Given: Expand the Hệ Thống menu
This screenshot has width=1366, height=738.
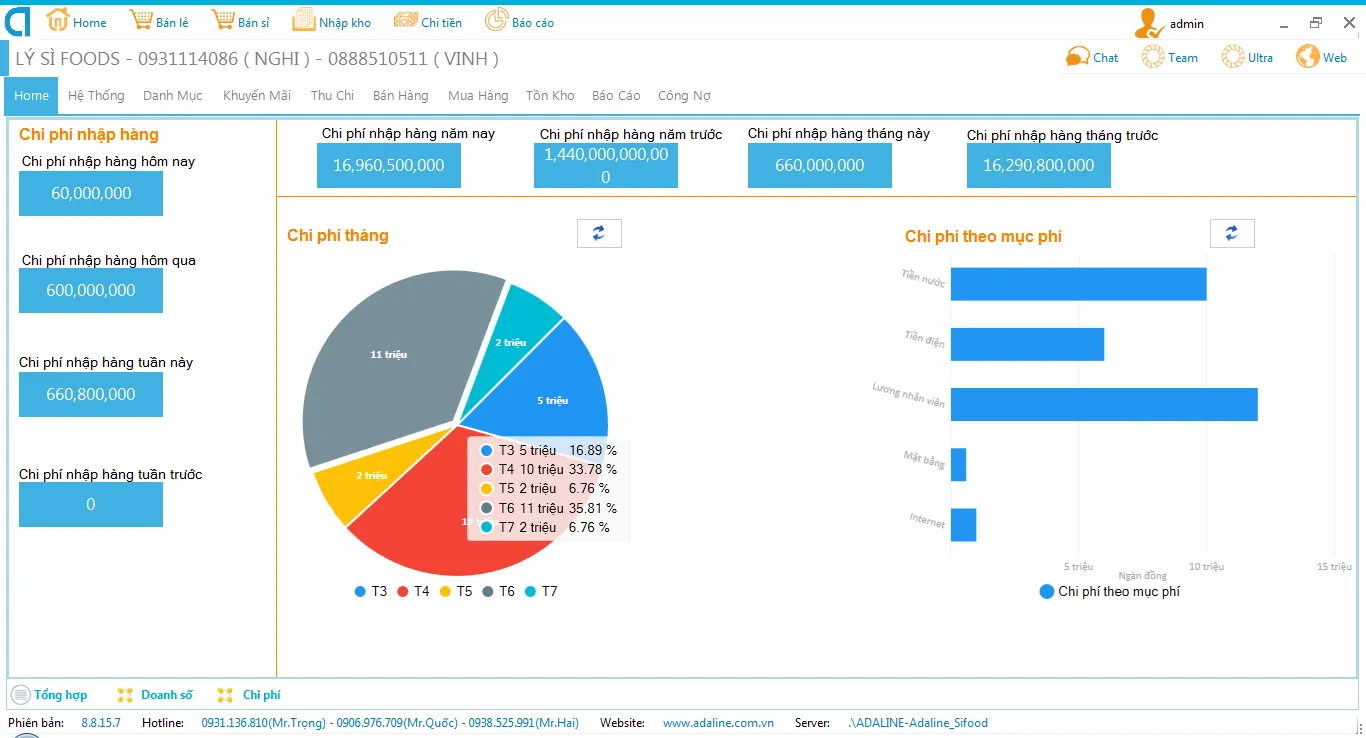Looking at the screenshot, I should [96, 96].
